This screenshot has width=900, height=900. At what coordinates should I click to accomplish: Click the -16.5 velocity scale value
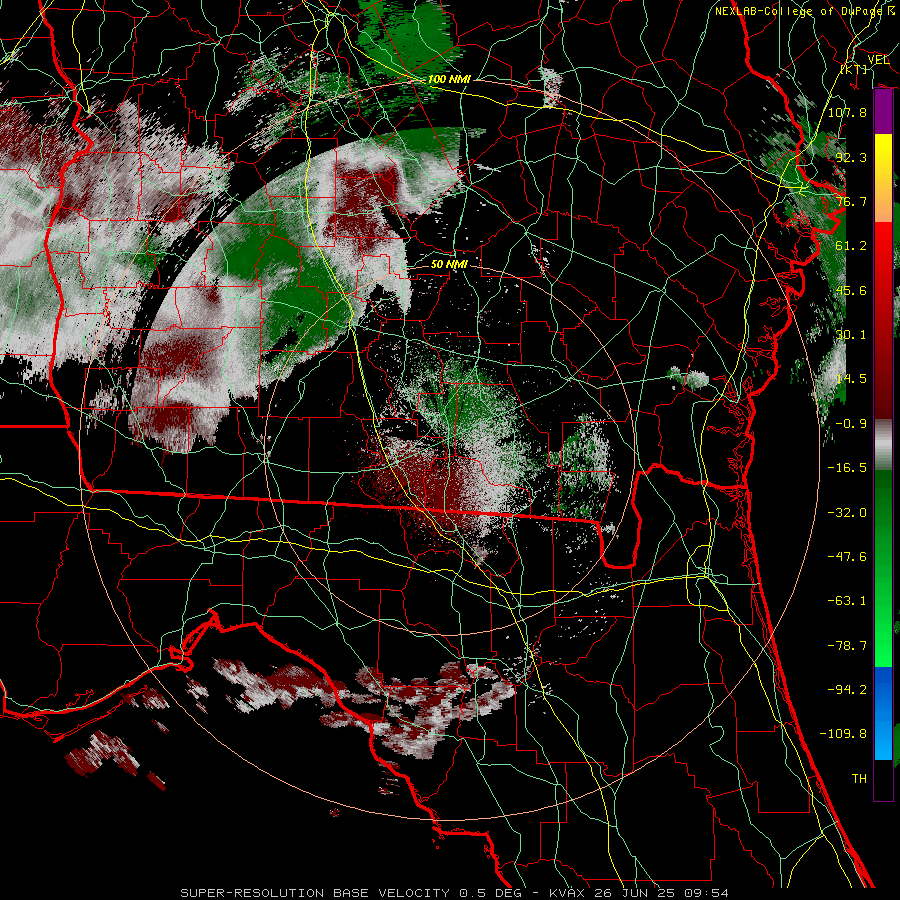click(x=847, y=468)
